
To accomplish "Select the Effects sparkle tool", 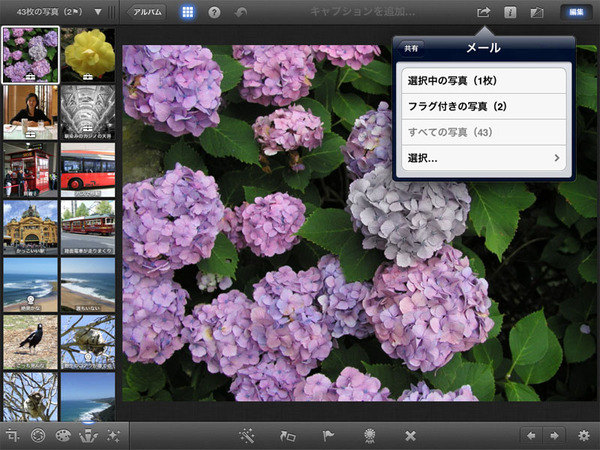I will [114, 435].
